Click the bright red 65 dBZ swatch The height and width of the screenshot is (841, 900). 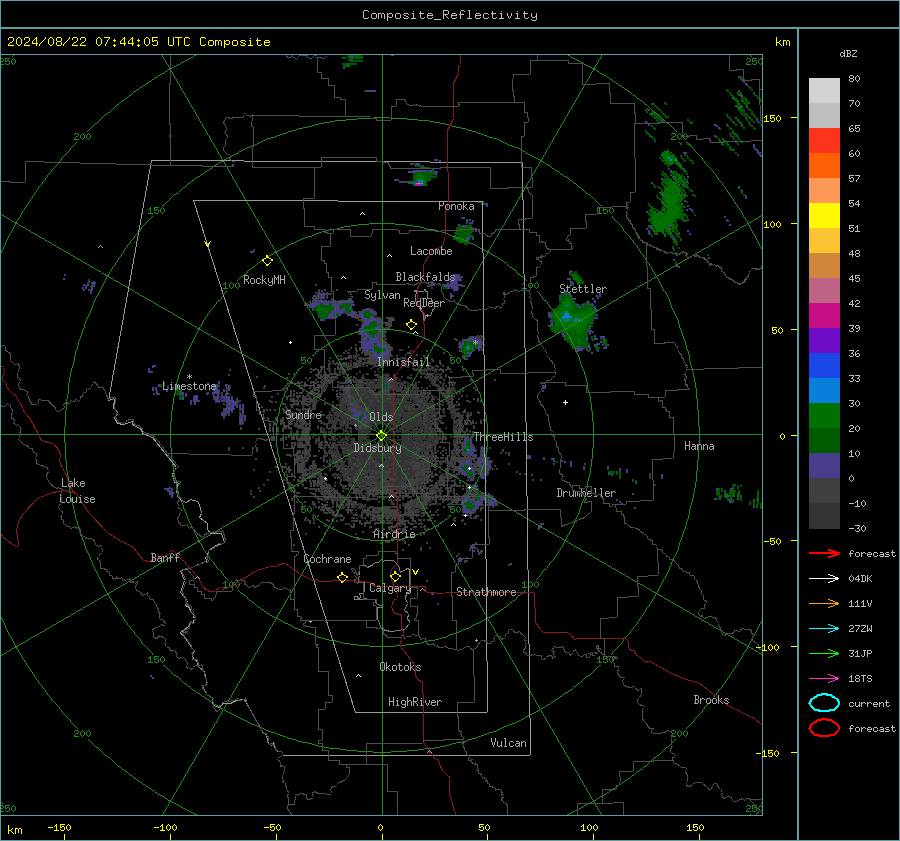point(824,141)
